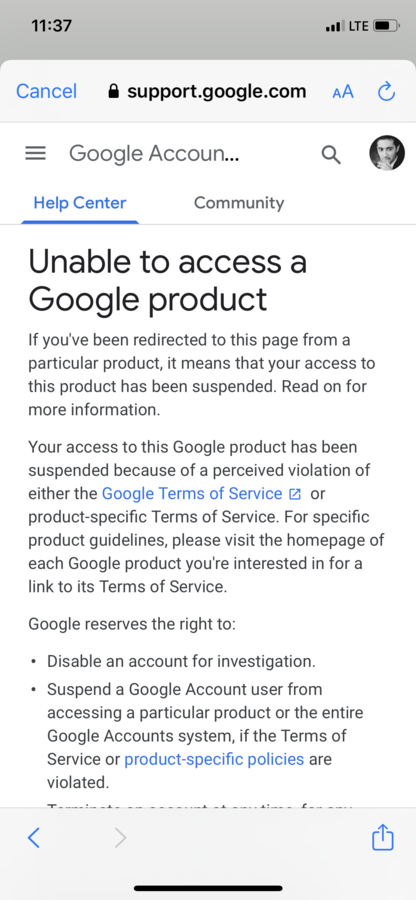
Task: Reload the page with refresh icon
Action: click(x=386, y=91)
